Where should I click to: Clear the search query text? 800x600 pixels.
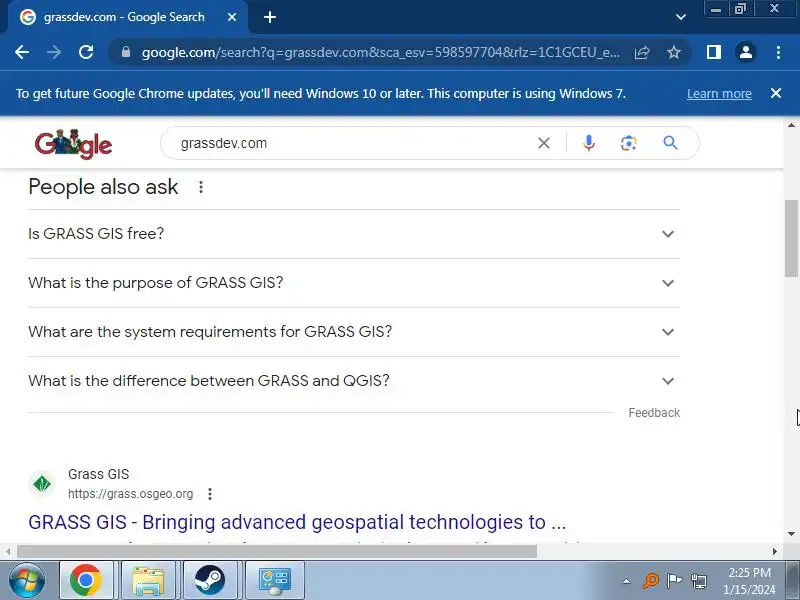tap(544, 143)
